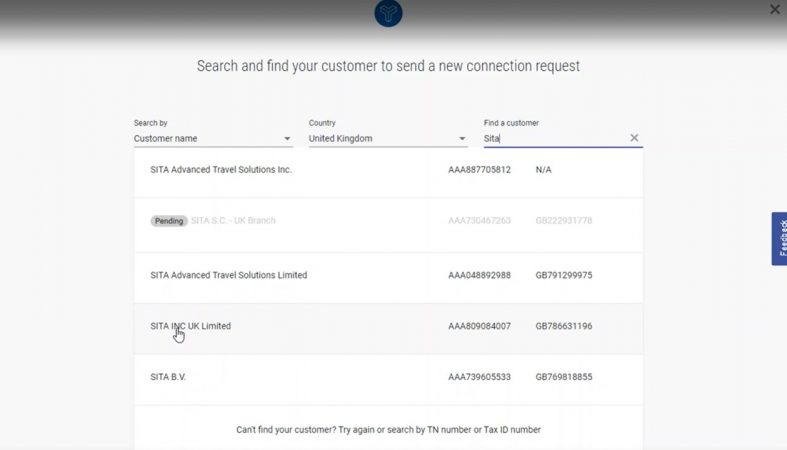Click the N/A tax ID value
Image resolution: width=787 pixels, height=450 pixels.
pyautogui.click(x=544, y=170)
